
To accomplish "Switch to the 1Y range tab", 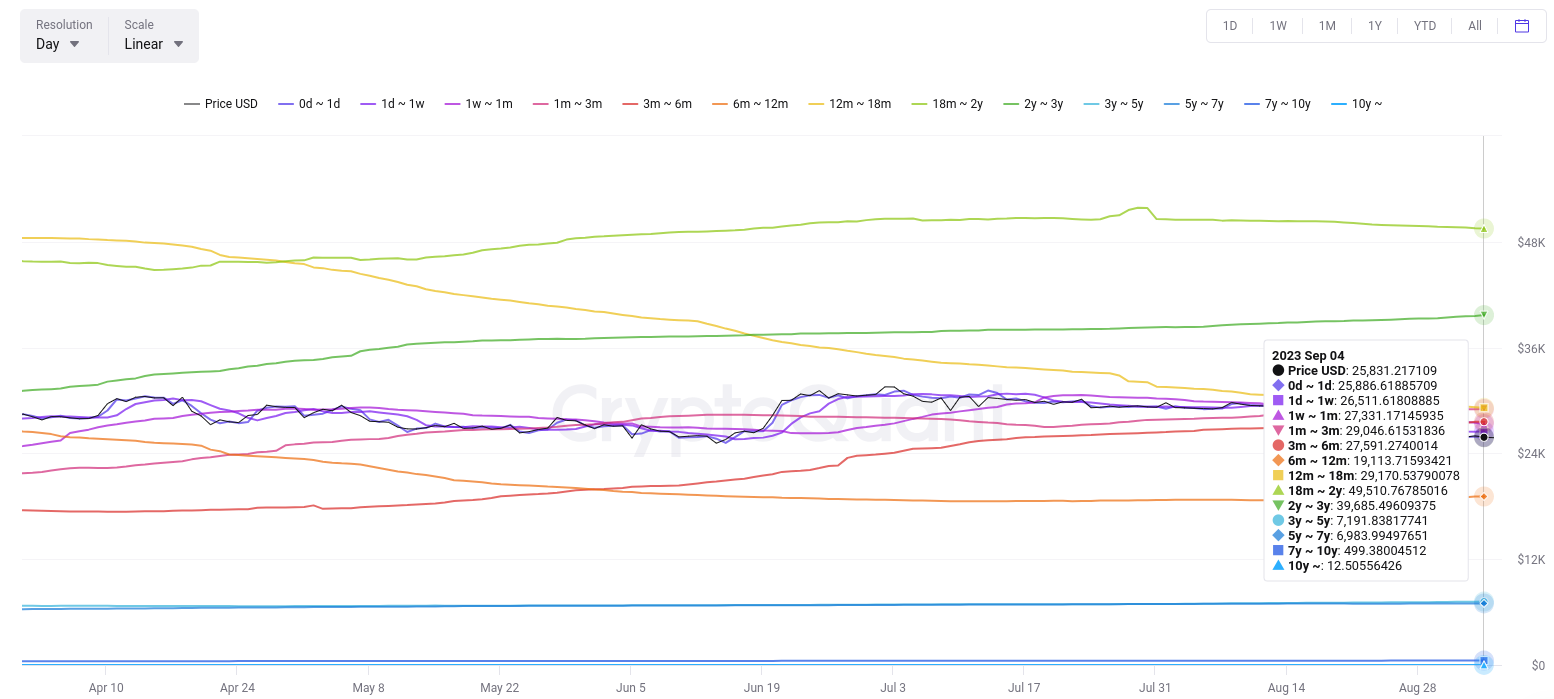I will tap(1376, 25).
